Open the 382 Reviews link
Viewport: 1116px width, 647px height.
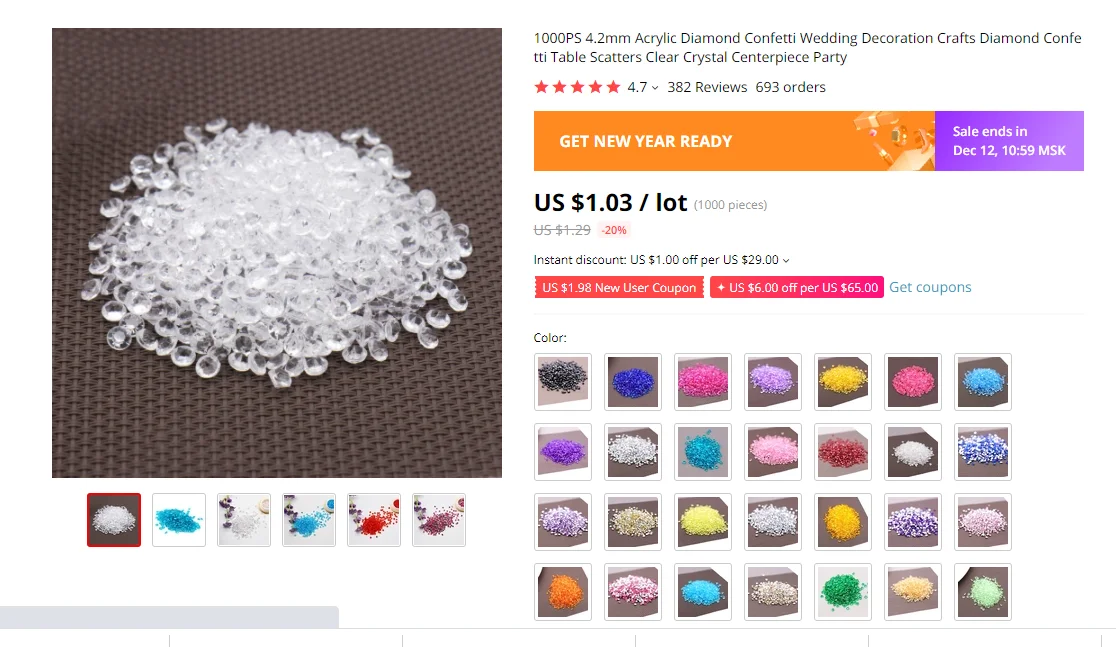(x=707, y=87)
